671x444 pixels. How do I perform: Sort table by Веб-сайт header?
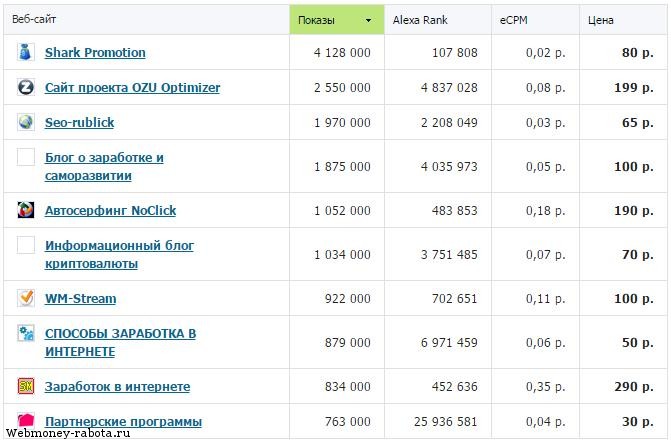coord(146,20)
